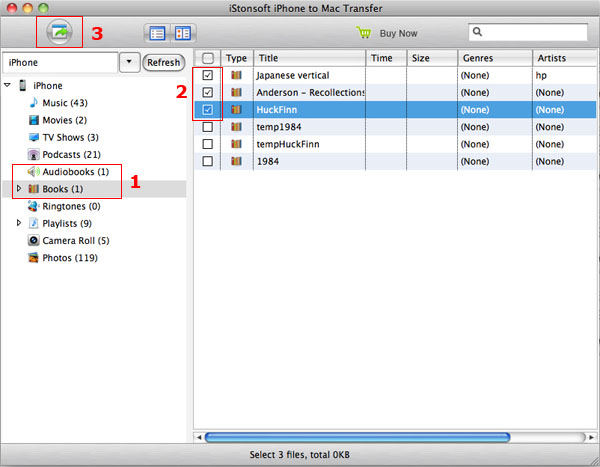Check the temp1984 checkbox
Viewport: 600px width, 467px height.
coord(208,127)
